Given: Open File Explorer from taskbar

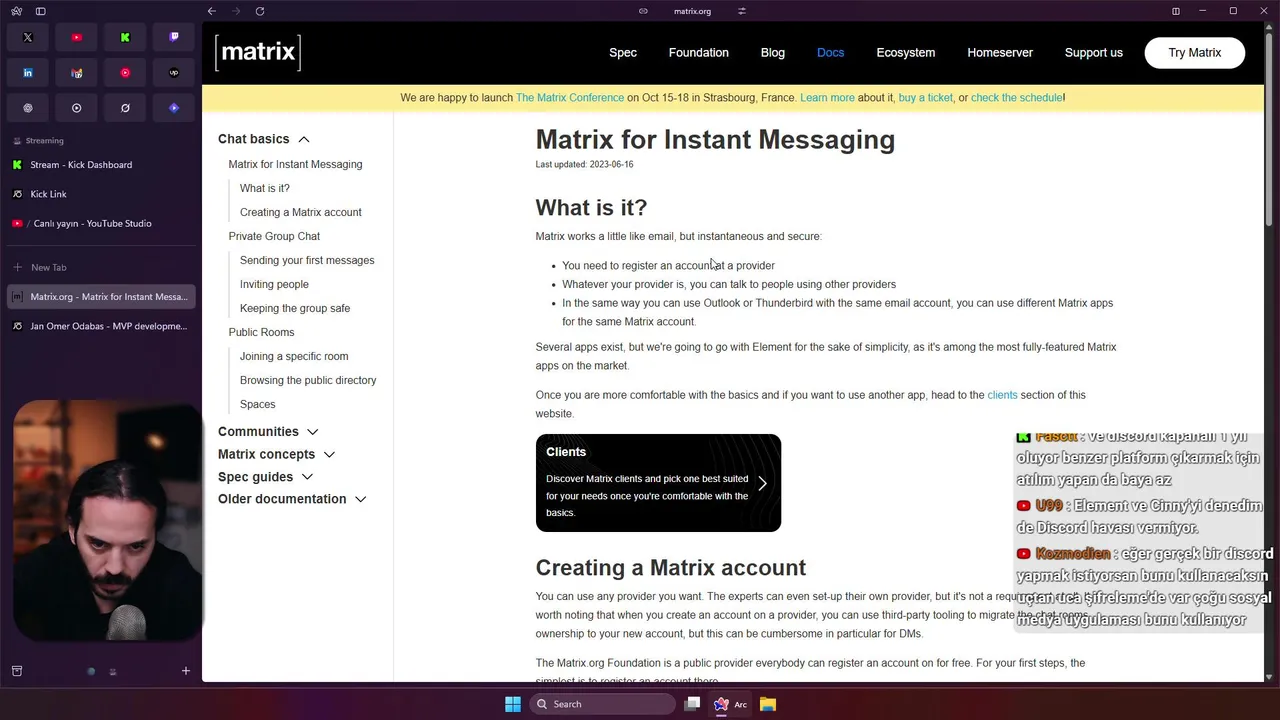Looking at the screenshot, I should pyautogui.click(x=768, y=704).
